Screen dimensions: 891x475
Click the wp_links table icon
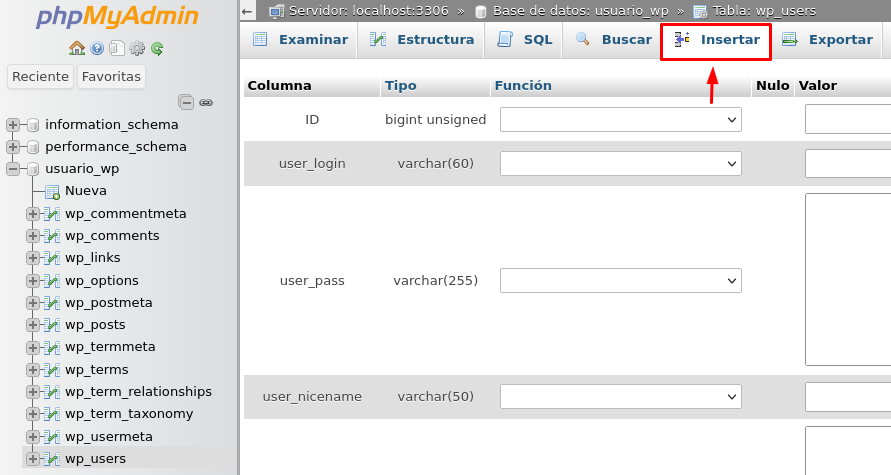click(x=52, y=259)
